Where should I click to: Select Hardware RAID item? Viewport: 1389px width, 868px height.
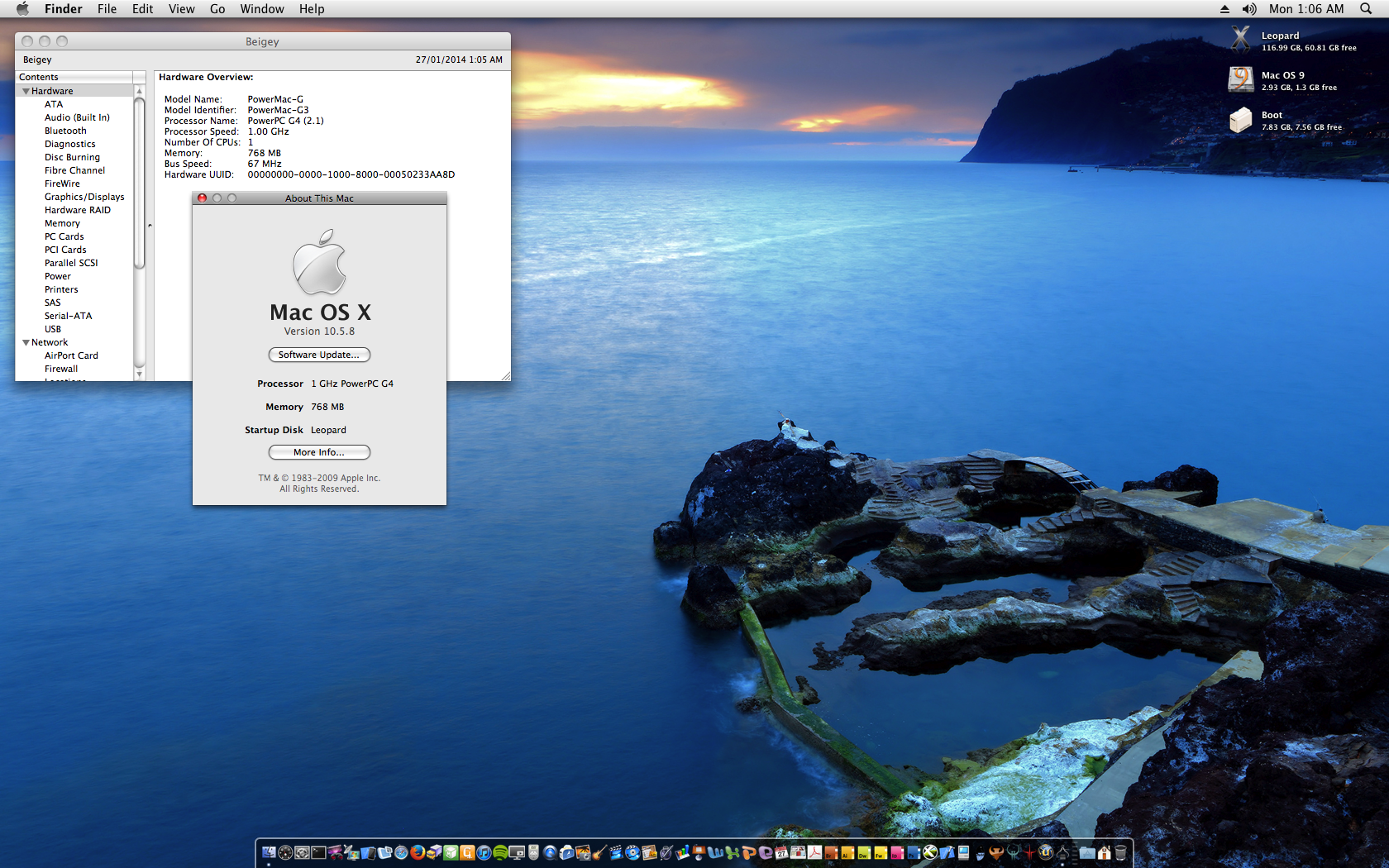click(78, 210)
